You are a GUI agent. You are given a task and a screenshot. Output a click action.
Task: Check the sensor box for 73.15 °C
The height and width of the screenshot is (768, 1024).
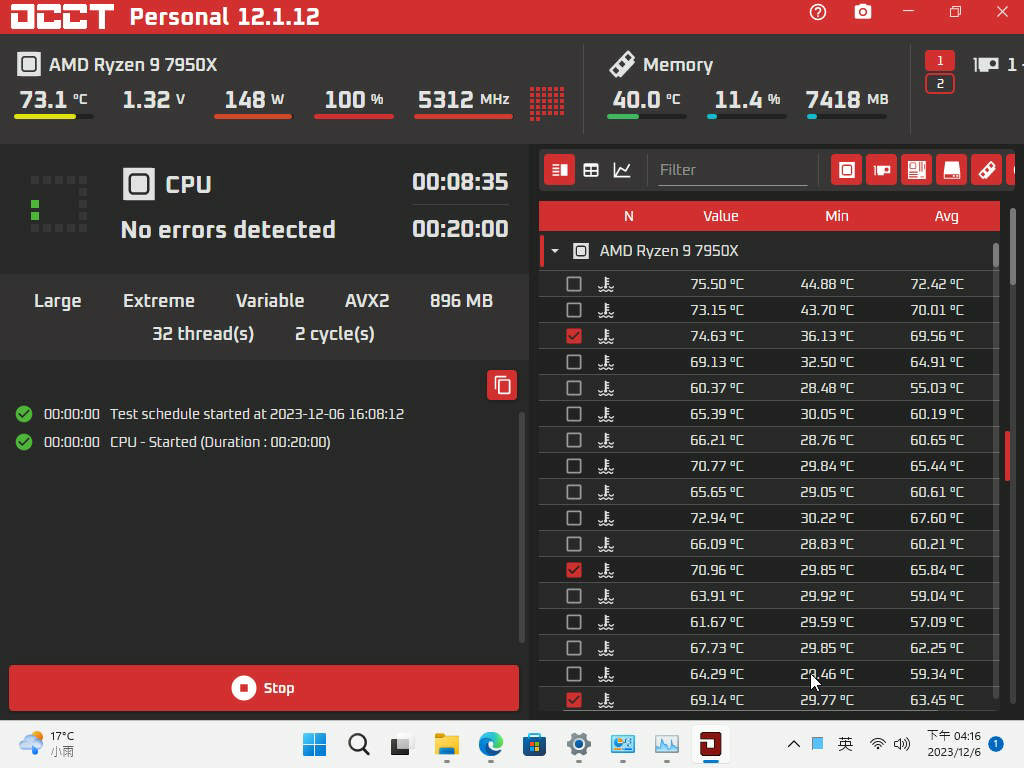(574, 310)
